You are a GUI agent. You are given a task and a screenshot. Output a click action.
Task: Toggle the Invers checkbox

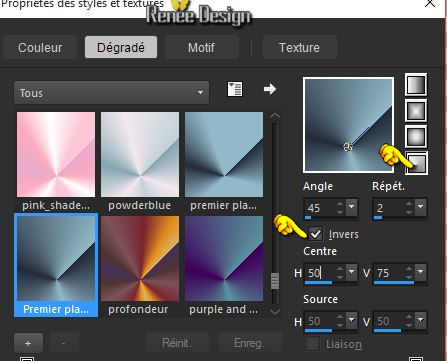click(x=315, y=234)
